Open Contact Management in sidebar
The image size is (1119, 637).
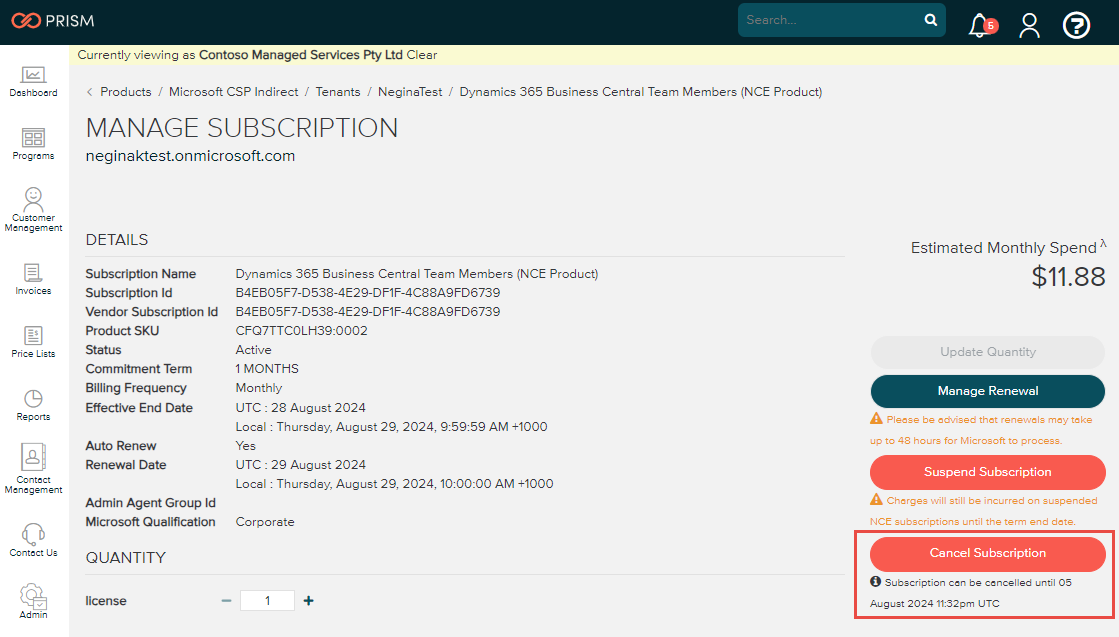coord(34,469)
